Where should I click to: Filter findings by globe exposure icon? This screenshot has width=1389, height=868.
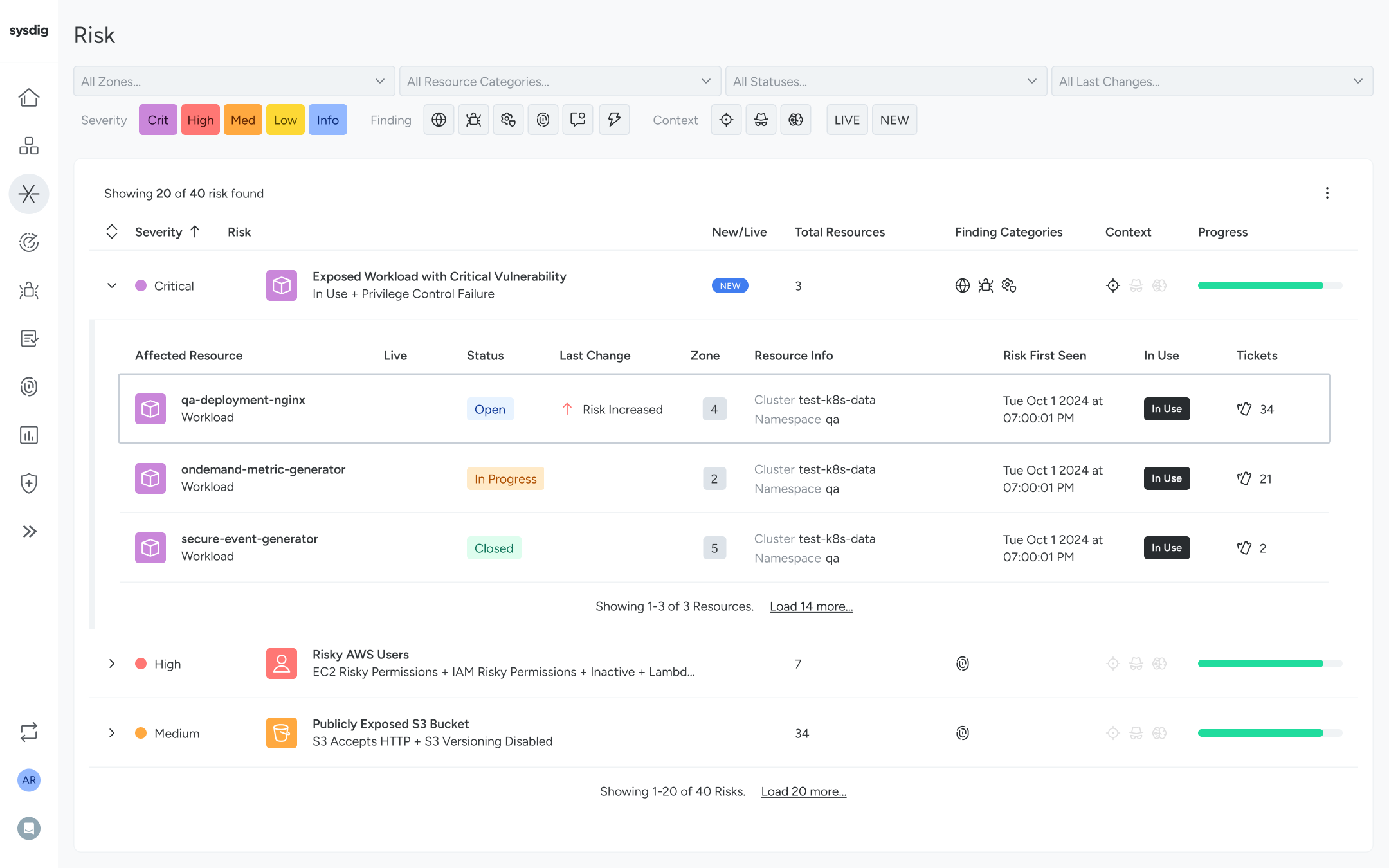tap(439, 120)
